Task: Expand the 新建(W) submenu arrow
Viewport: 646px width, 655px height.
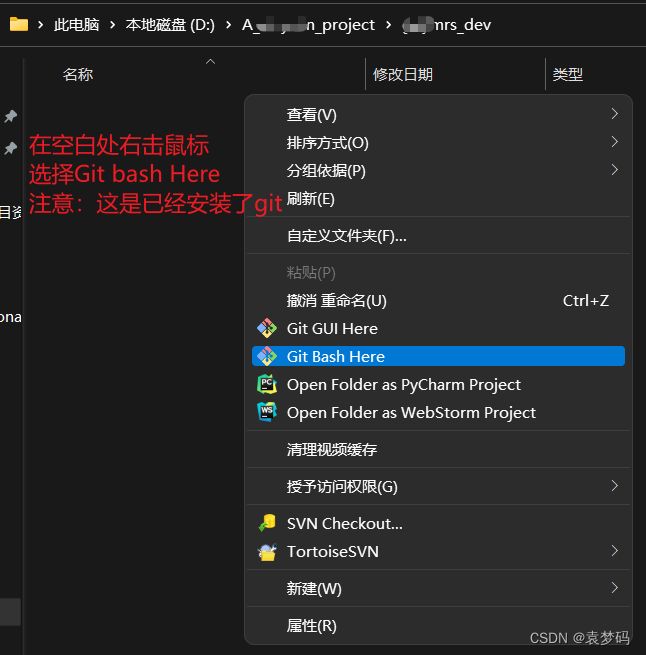Action: coord(614,588)
